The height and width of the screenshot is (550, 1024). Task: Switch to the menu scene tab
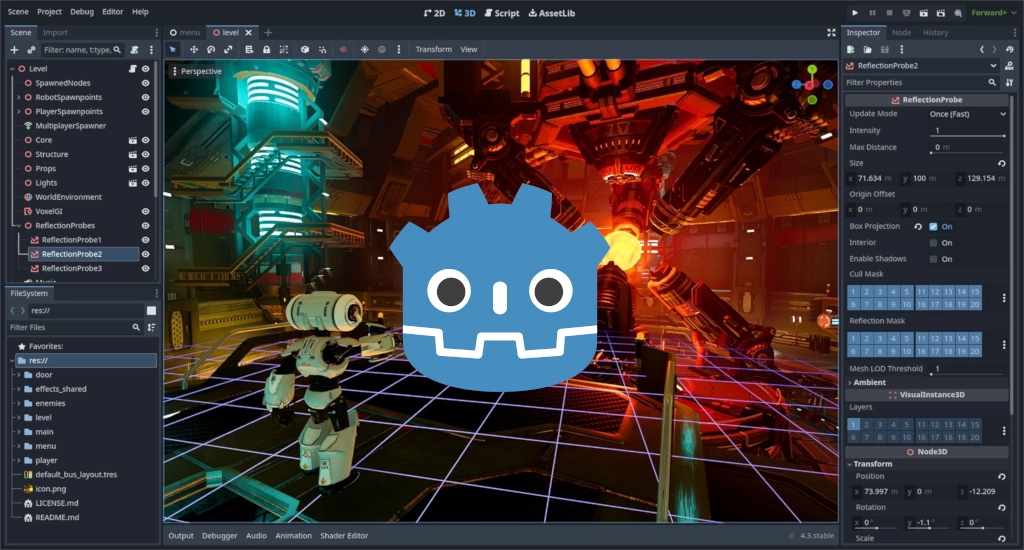(x=185, y=33)
